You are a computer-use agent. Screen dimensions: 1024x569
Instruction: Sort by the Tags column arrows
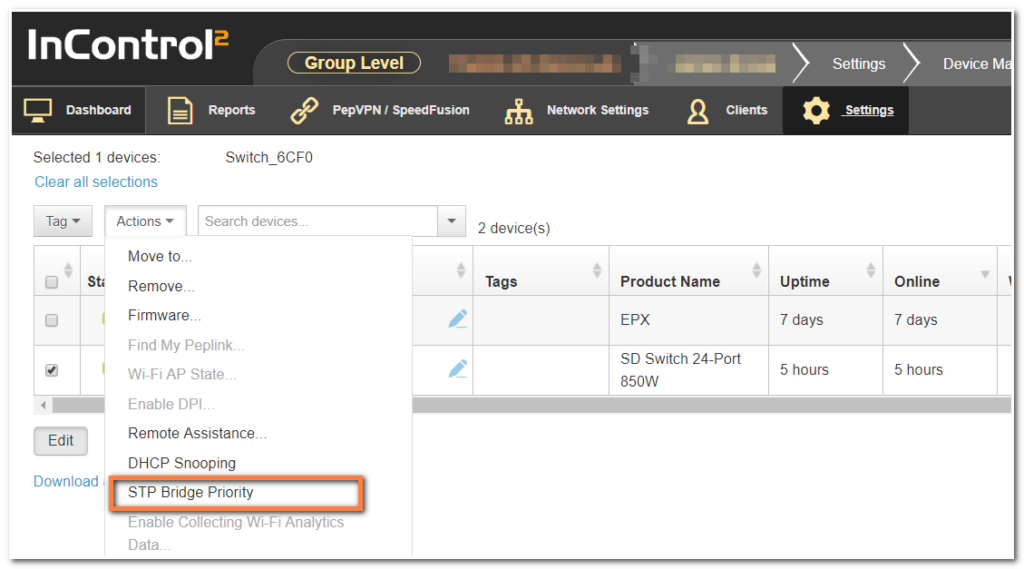597,270
